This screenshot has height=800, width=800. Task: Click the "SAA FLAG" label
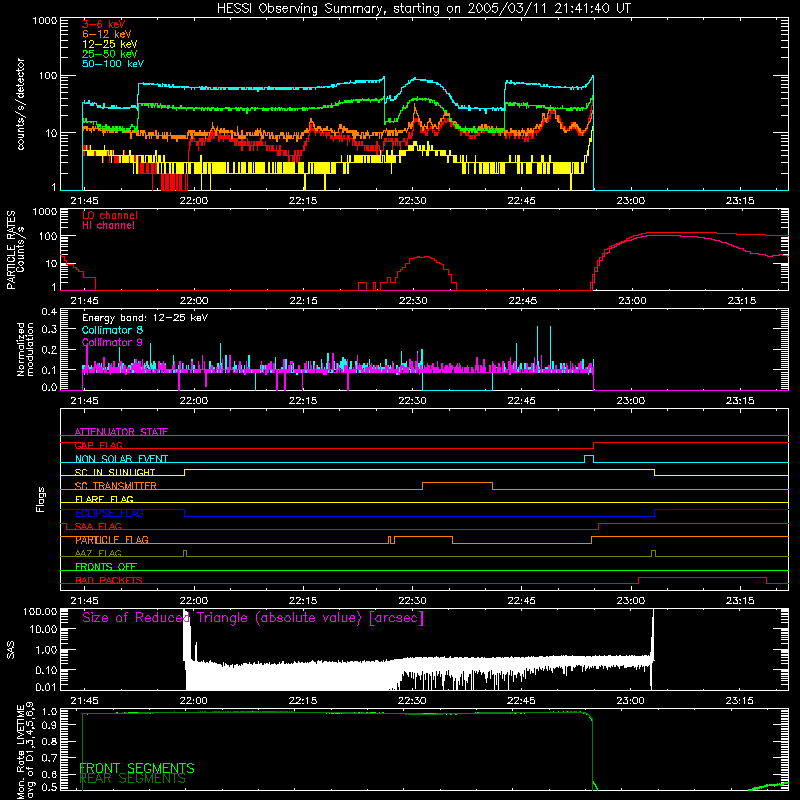[98, 526]
